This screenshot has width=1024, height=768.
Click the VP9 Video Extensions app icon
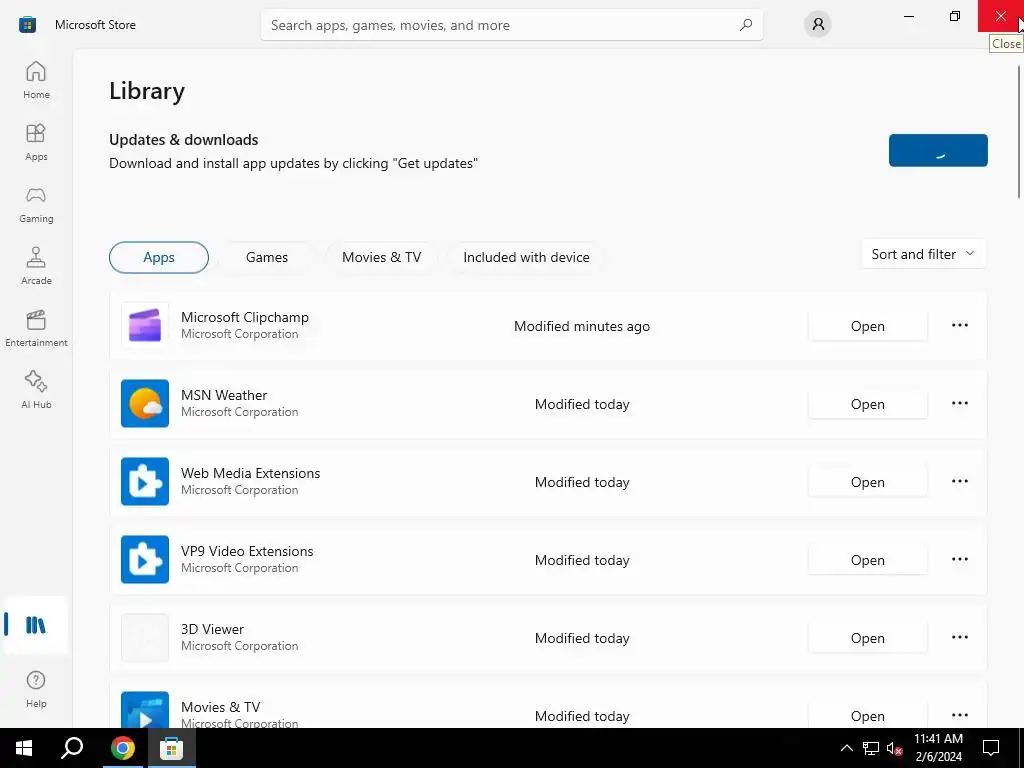[x=145, y=560]
